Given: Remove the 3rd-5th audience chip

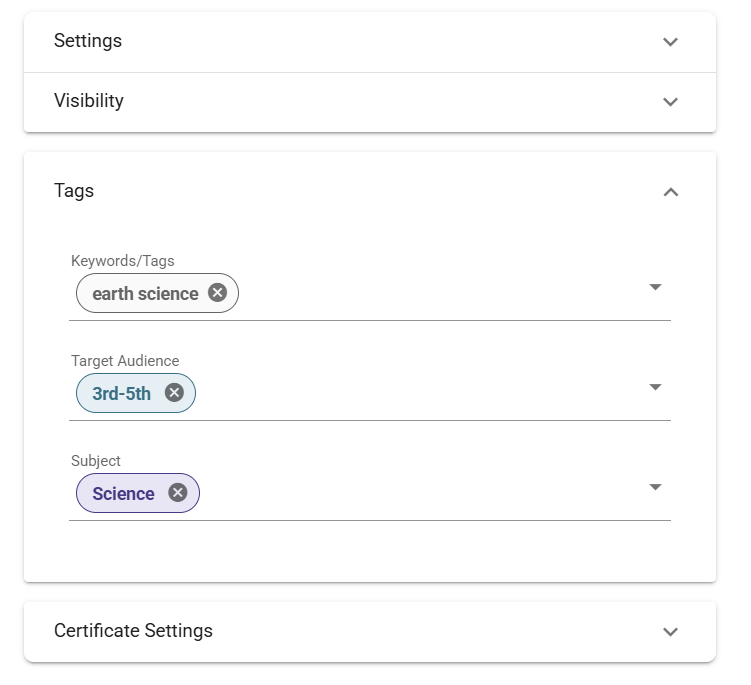Looking at the screenshot, I should pyautogui.click(x=174, y=393).
